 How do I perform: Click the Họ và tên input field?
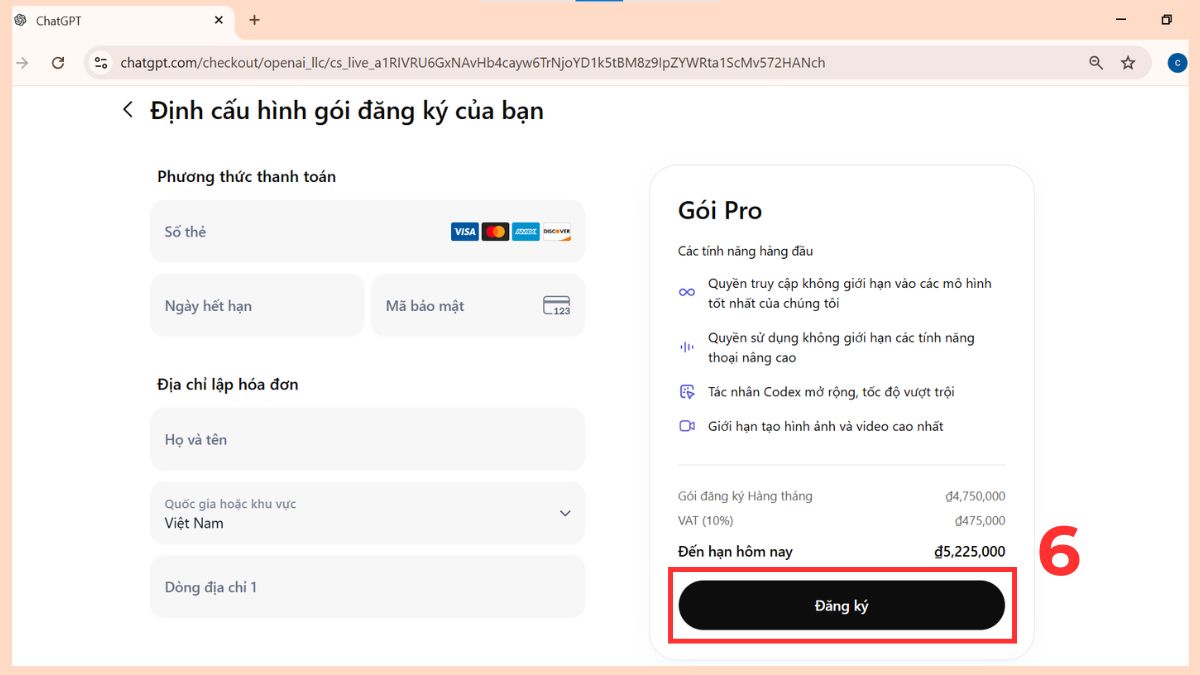coord(300,439)
